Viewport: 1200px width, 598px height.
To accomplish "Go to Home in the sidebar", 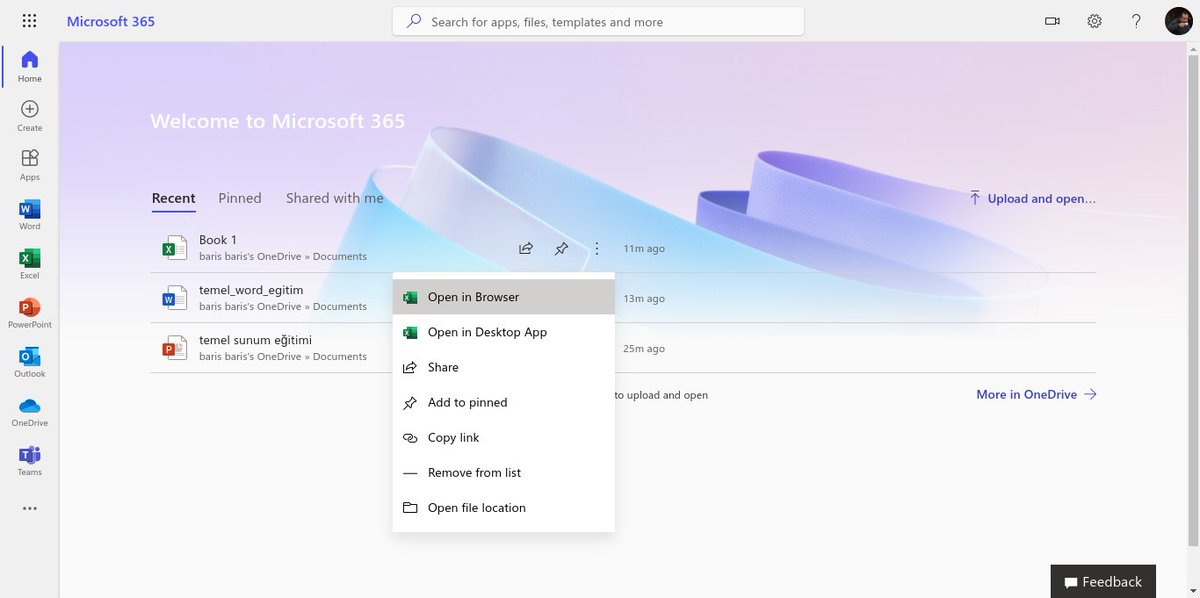I will (29, 66).
